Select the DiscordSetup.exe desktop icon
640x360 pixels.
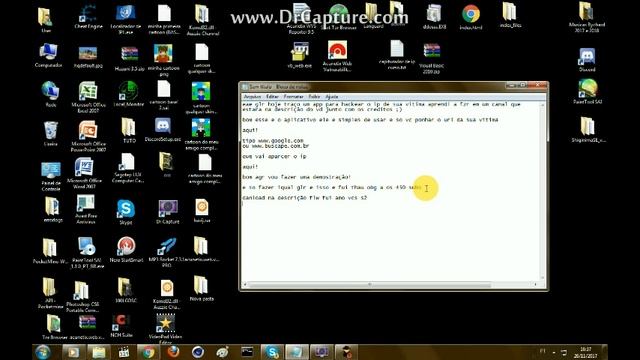pos(162,130)
